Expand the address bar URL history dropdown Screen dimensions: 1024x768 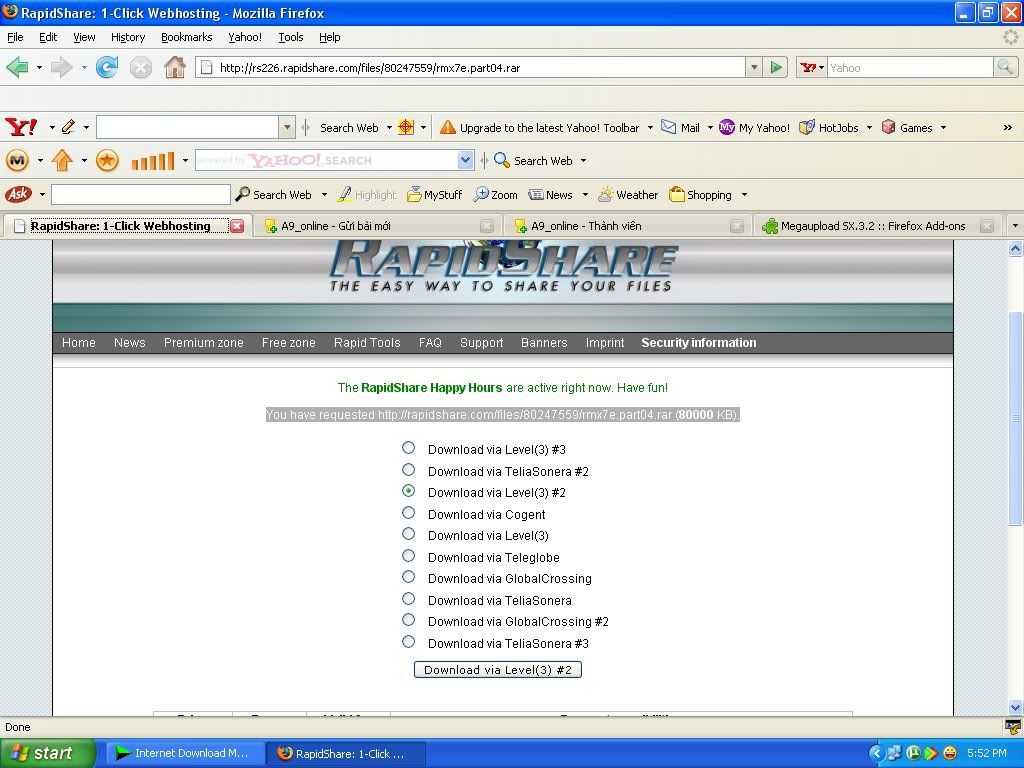[754, 67]
